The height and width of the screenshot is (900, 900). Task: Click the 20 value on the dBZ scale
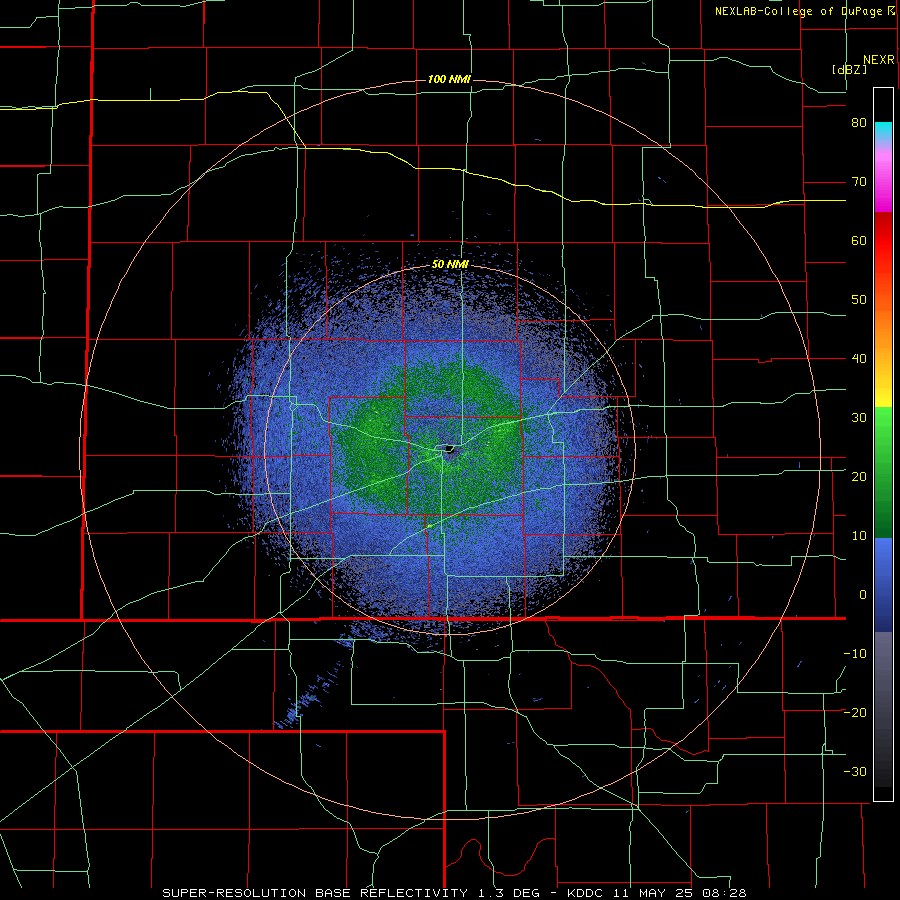pos(859,476)
